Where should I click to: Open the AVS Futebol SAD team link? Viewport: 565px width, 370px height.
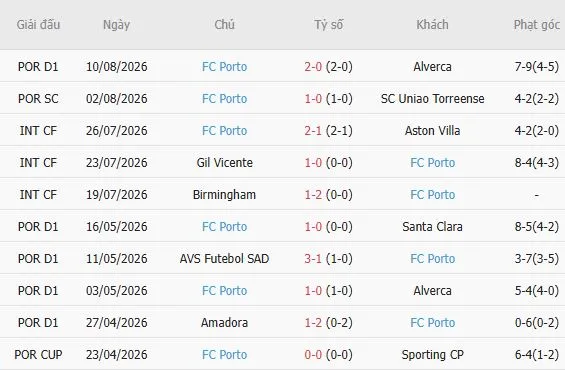pyautogui.click(x=224, y=259)
